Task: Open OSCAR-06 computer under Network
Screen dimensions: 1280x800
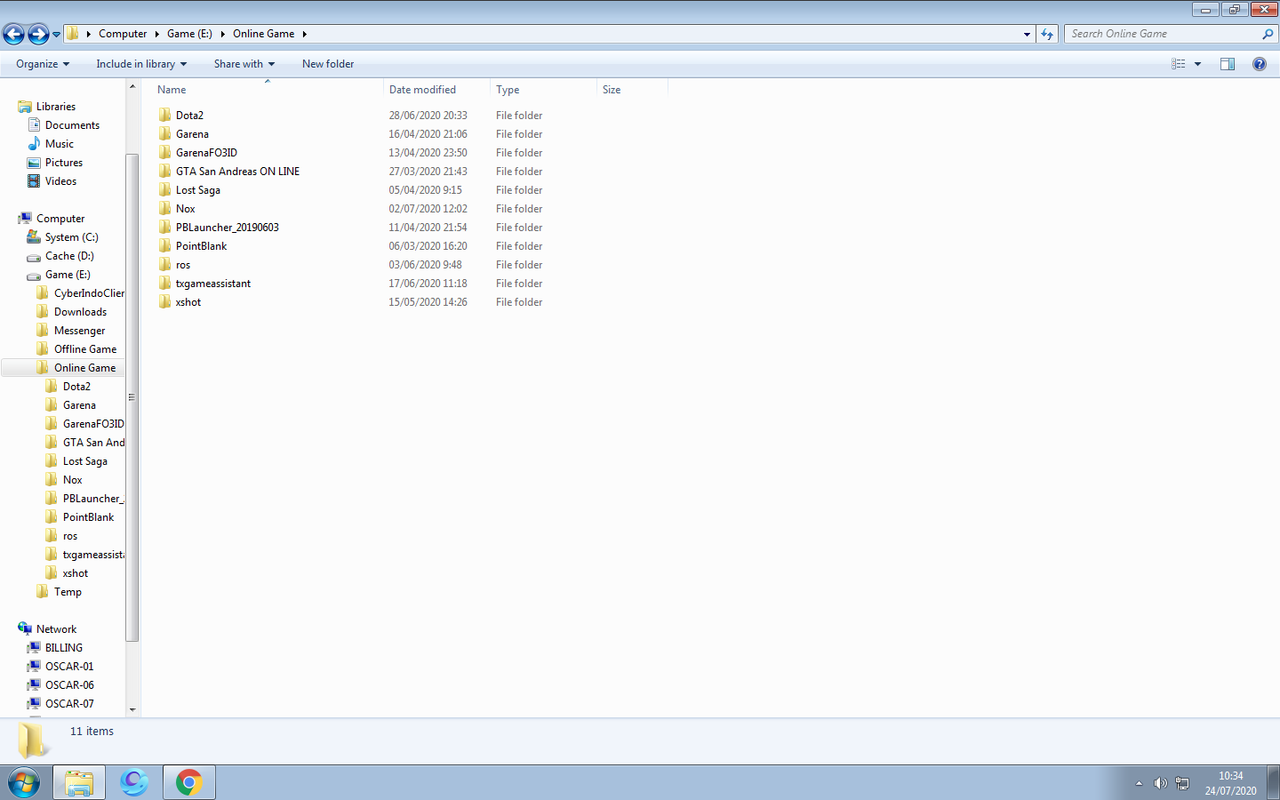Action: (x=70, y=685)
